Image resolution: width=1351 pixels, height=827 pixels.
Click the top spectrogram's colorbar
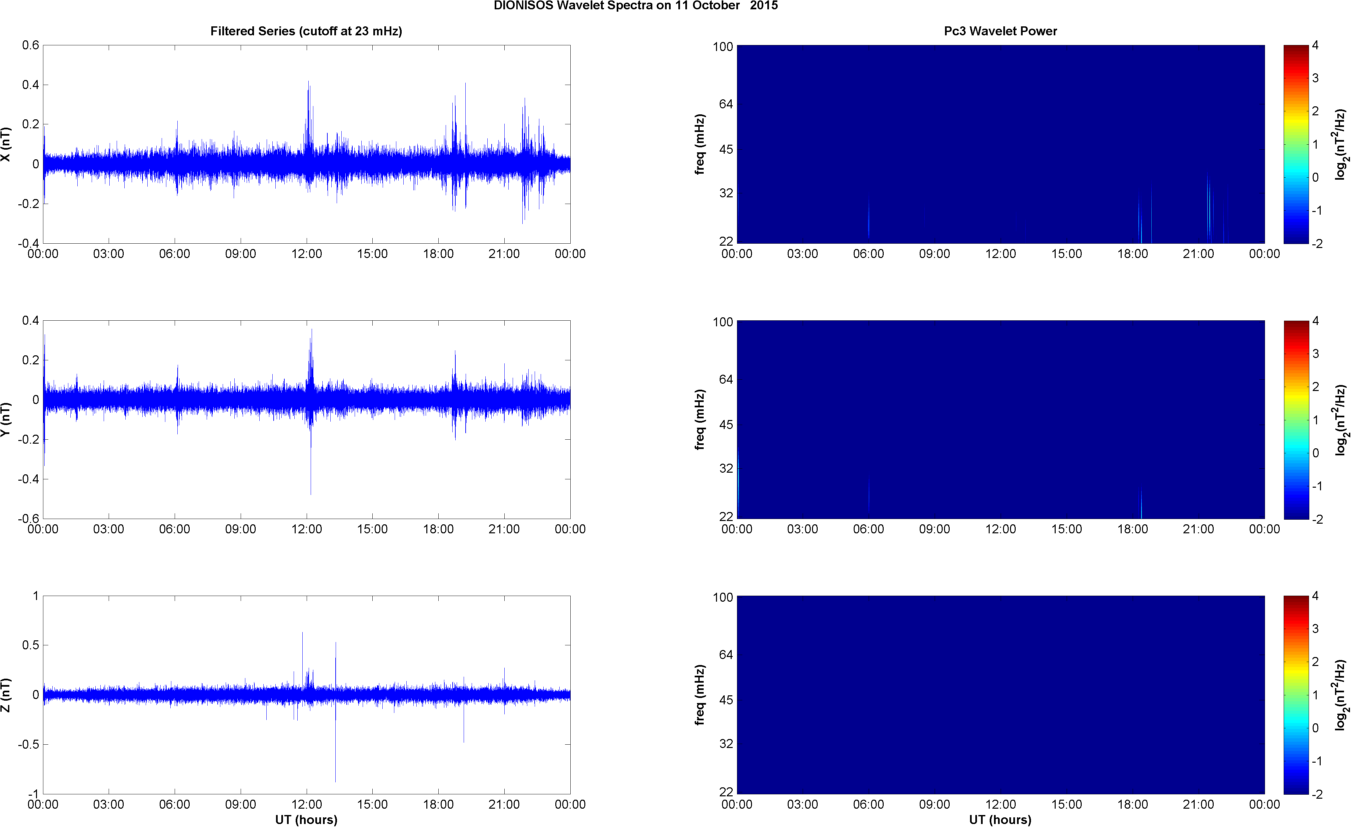click(1294, 144)
